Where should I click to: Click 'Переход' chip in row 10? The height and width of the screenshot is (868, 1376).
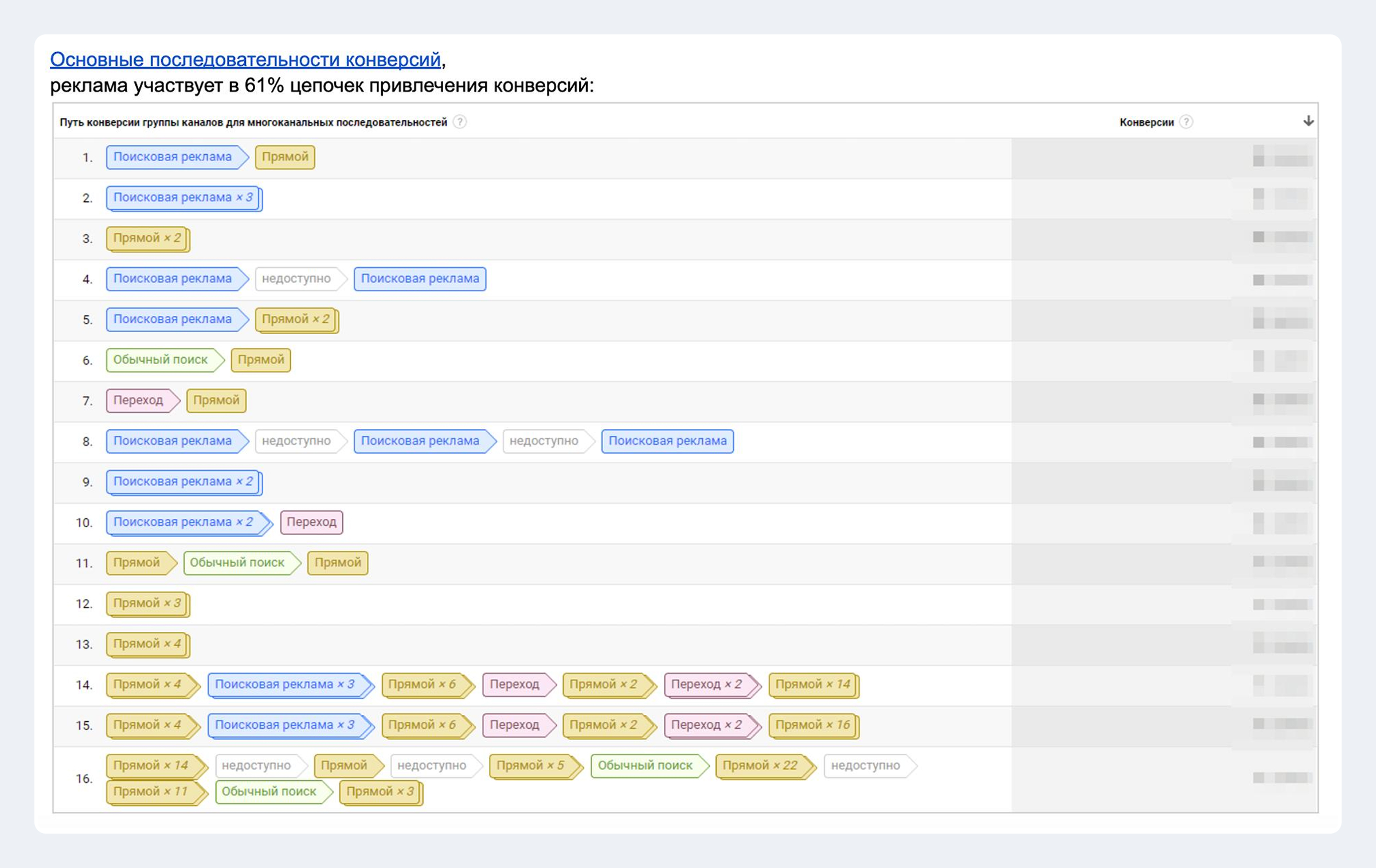(x=311, y=522)
